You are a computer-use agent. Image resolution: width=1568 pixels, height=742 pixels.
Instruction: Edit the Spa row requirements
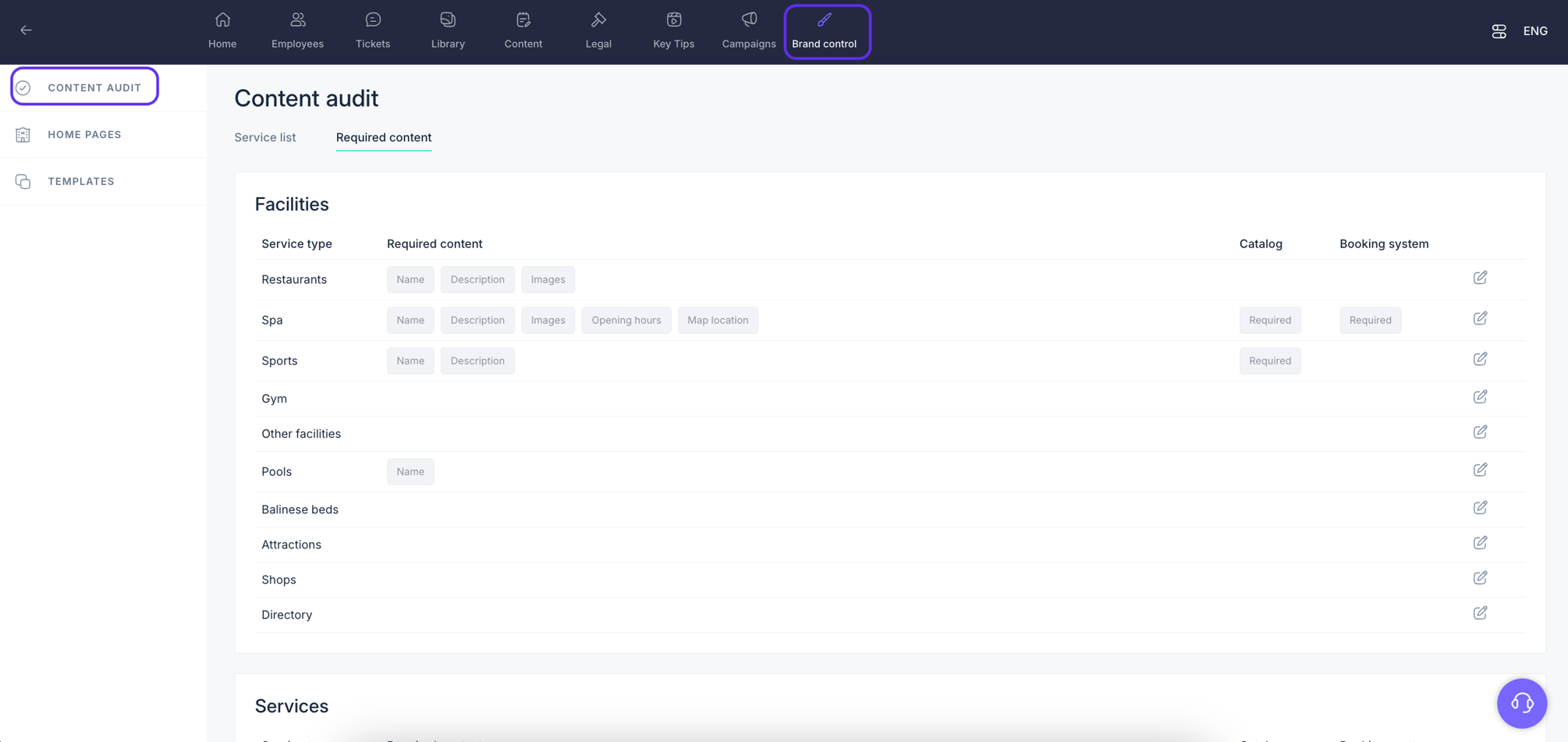pyautogui.click(x=1480, y=318)
